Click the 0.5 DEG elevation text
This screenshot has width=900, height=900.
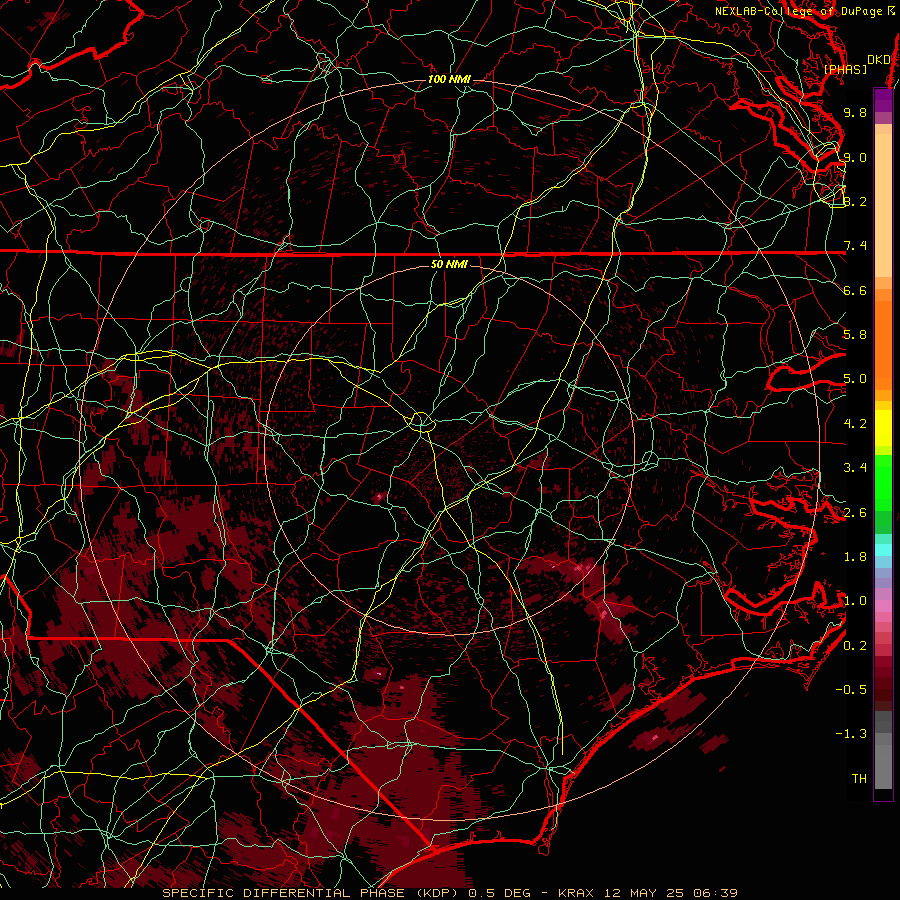pyautogui.click(x=499, y=893)
